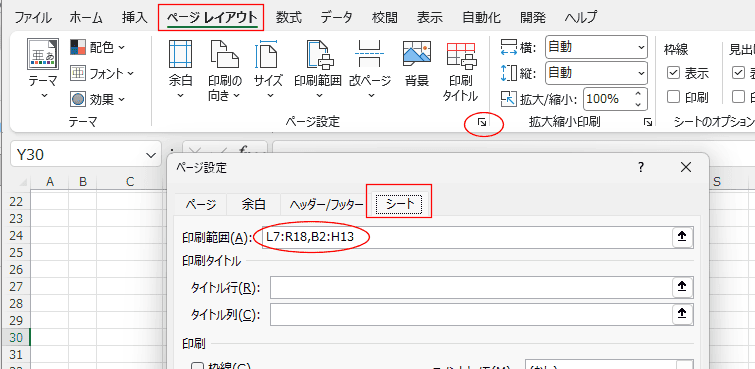Viewport: 755px width, 369px height.
Task: Toggle 見出し 表示 headings view checkbox
Action: click(738, 73)
